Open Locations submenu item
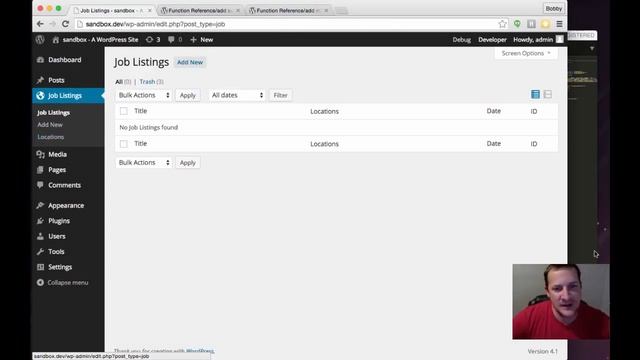 click(x=51, y=137)
